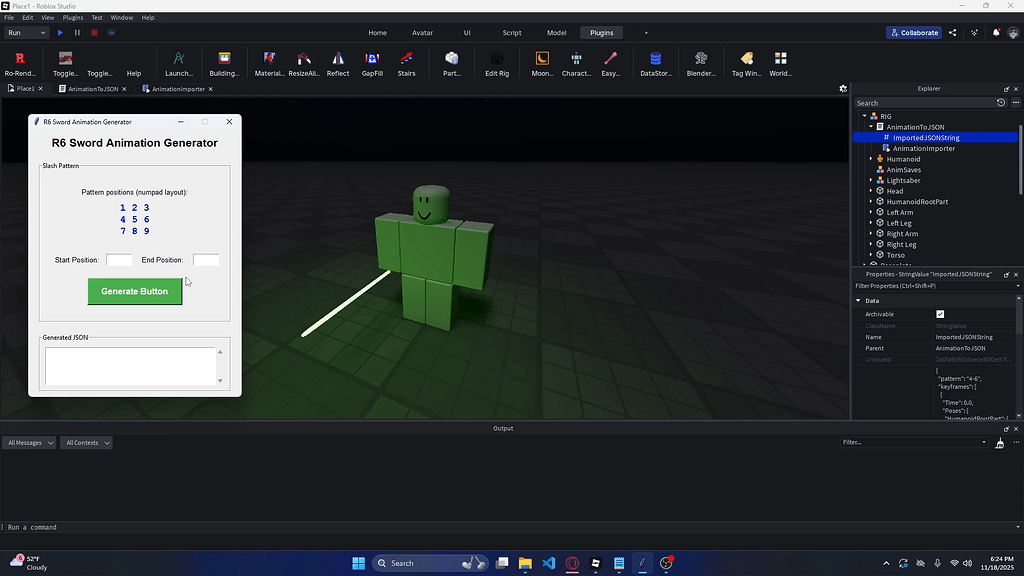Pause the running simulation
Screen dimensions: 1024x576
tap(76, 32)
